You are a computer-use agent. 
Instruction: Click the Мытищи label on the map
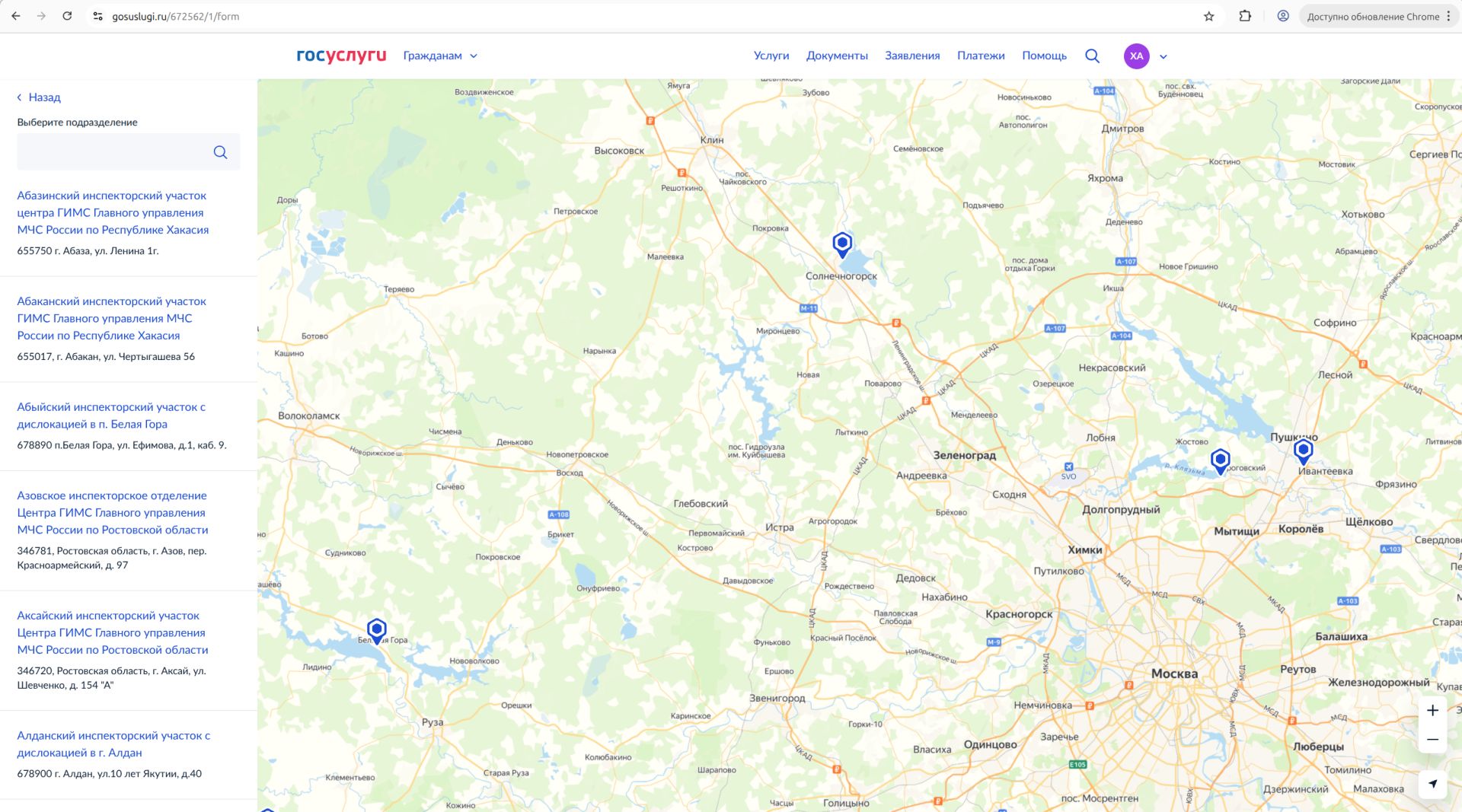click(1237, 531)
